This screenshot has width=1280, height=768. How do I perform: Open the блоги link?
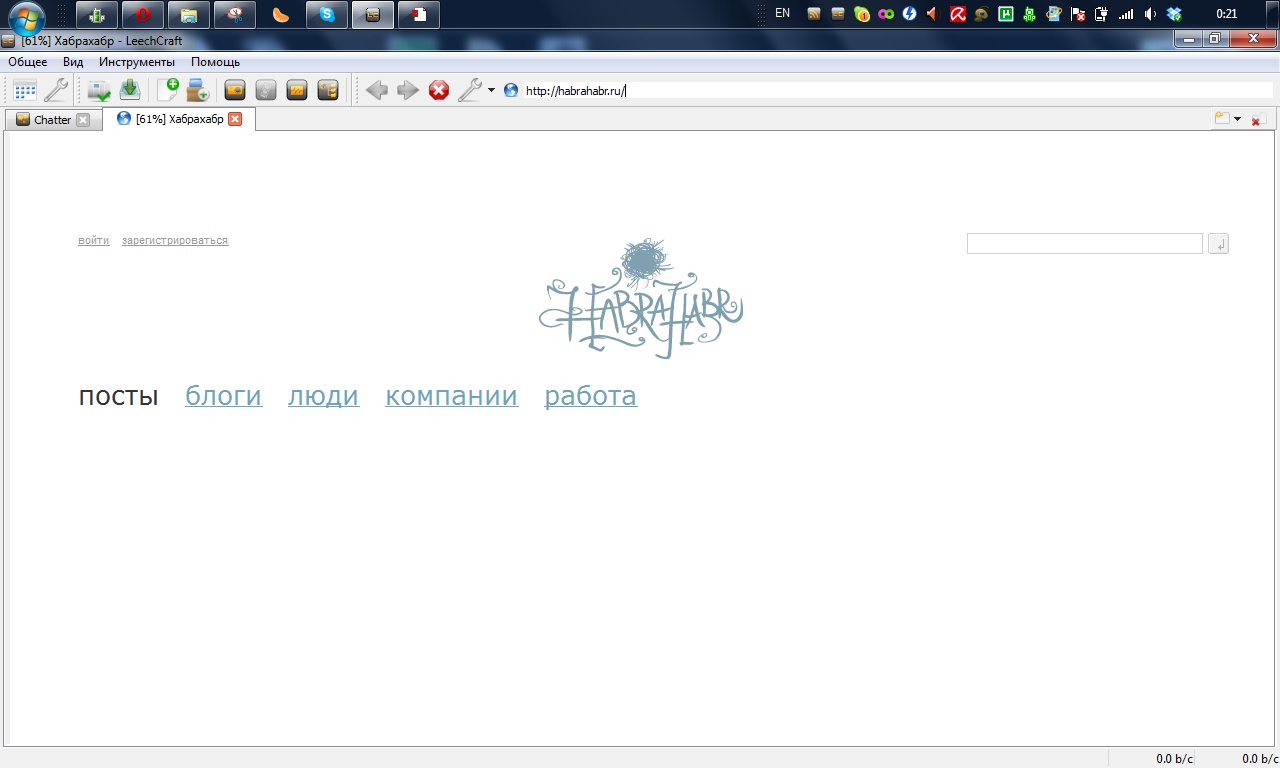pyautogui.click(x=223, y=396)
